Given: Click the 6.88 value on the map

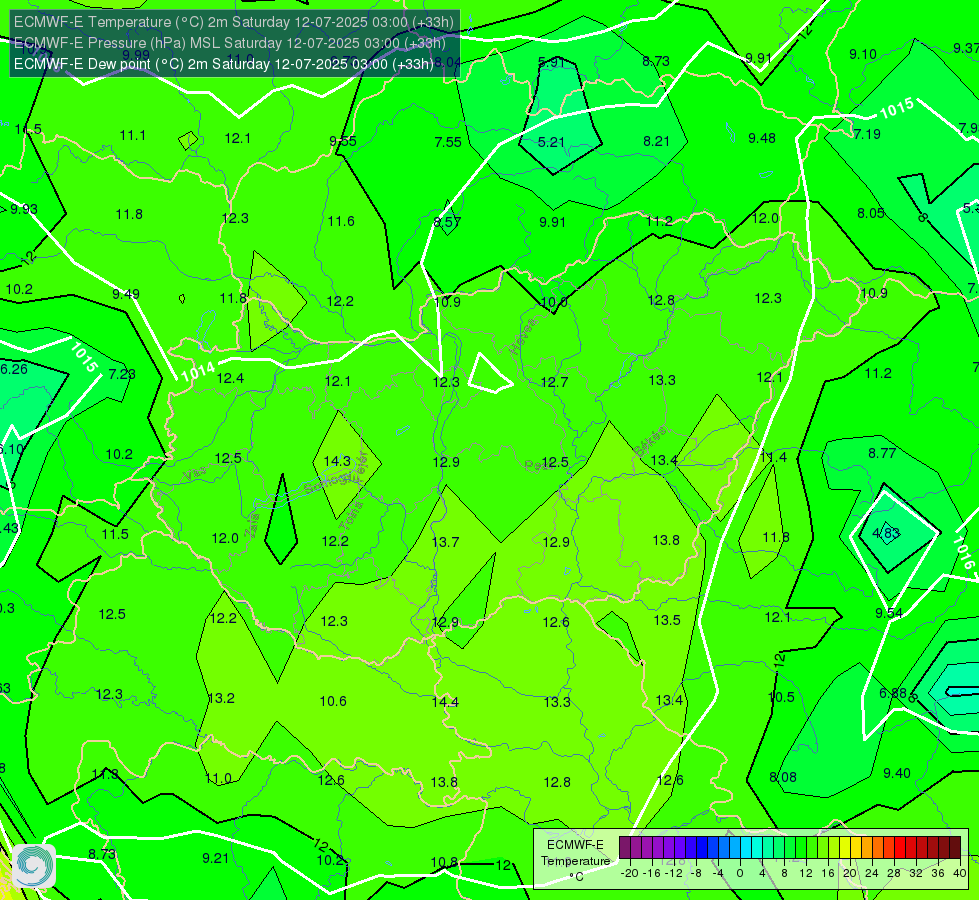Looking at the screenshot, I should [892, 693].
